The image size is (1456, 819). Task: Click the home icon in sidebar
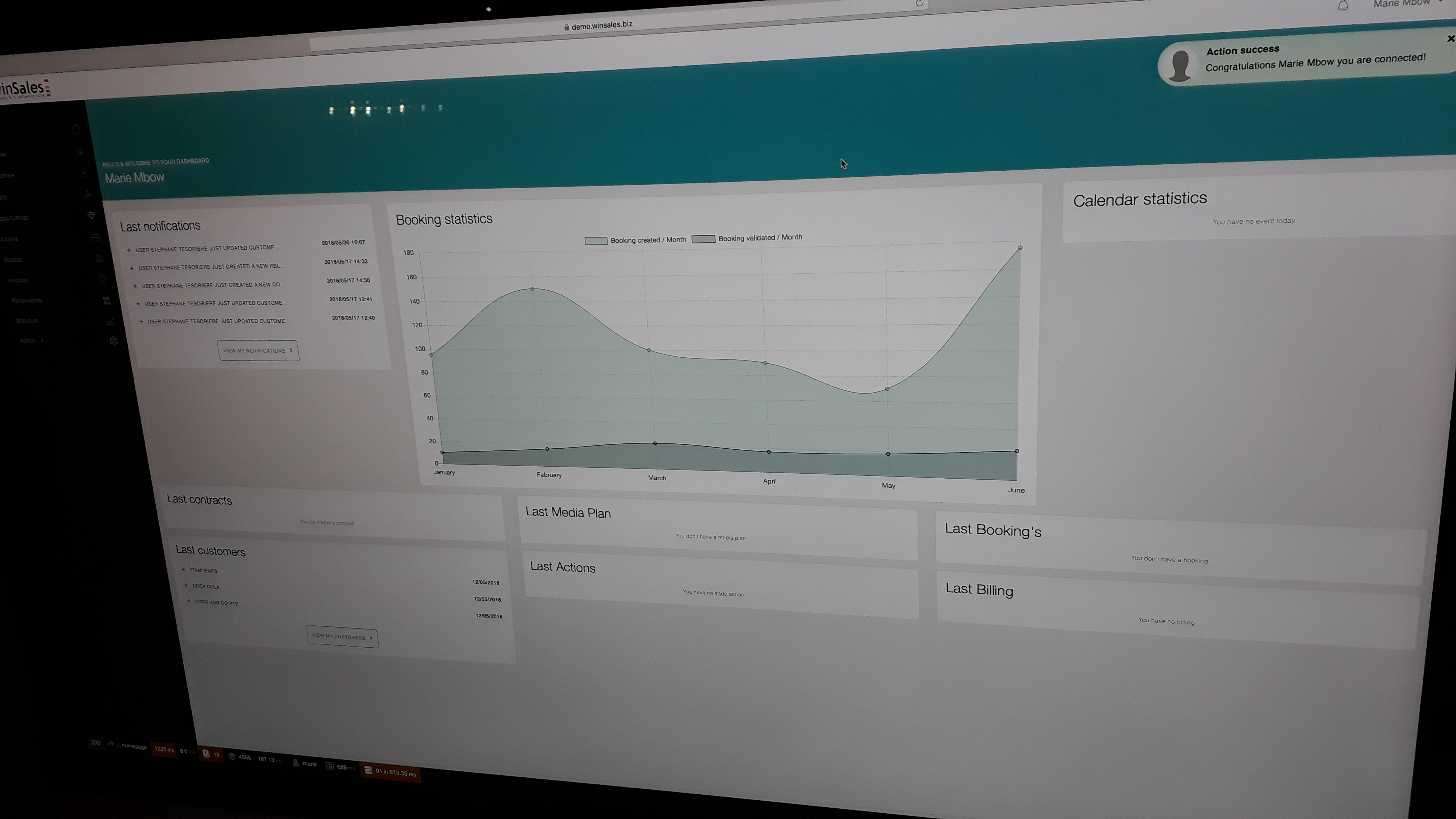click(x=76, y=129)
